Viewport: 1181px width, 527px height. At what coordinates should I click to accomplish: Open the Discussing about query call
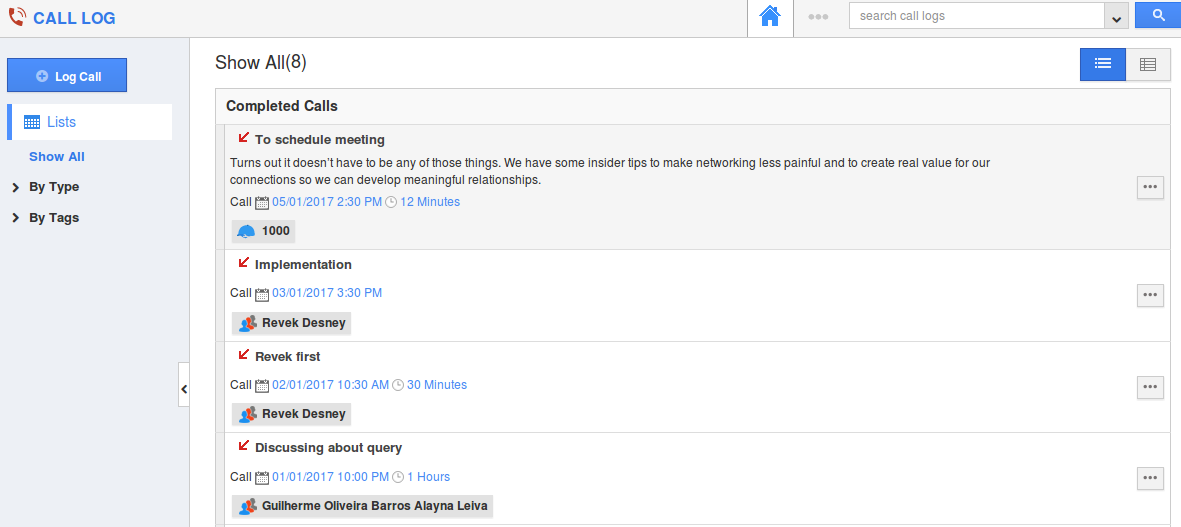coord(328,448)
